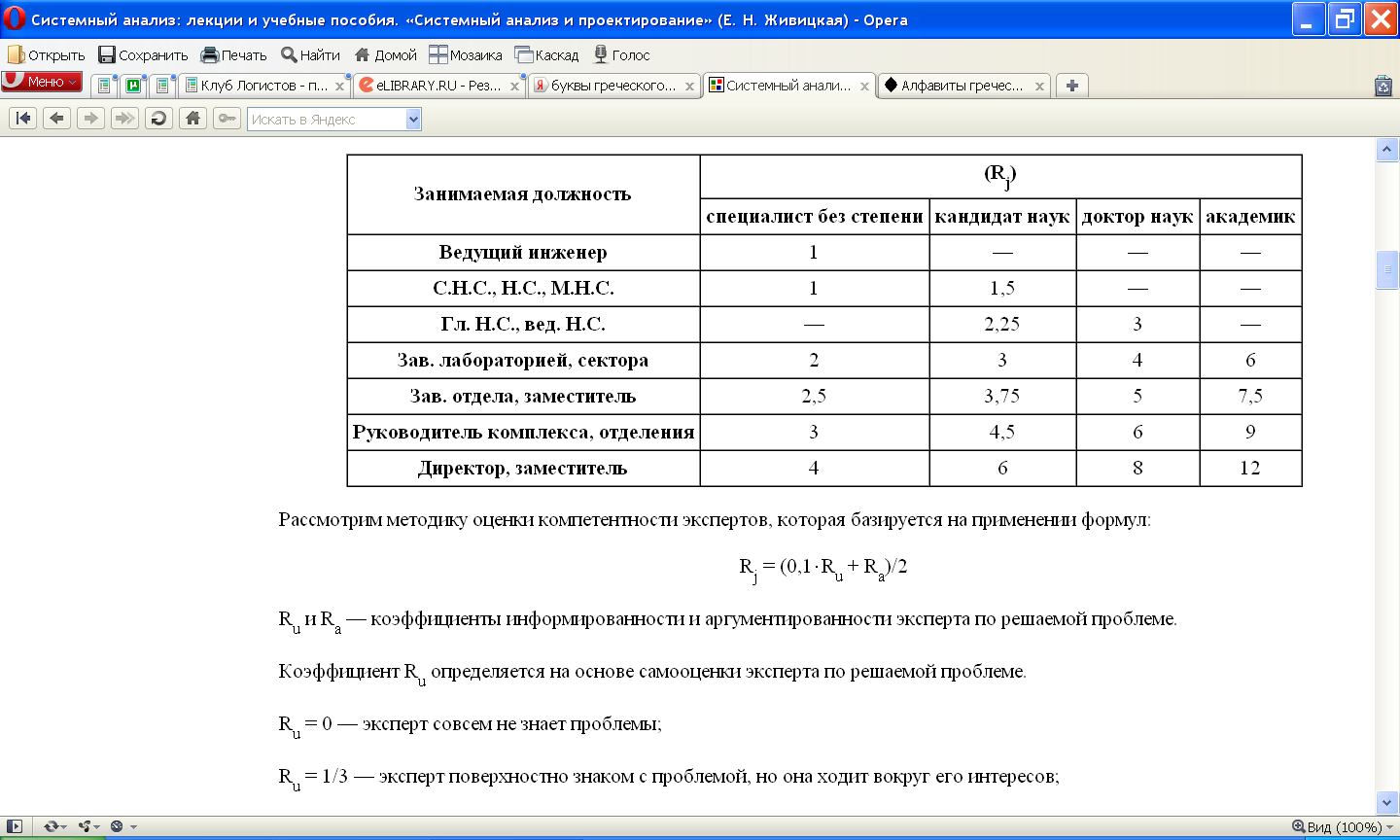
Task: Click the Директор, заместитель row label
Action: [x=523, y=469]
